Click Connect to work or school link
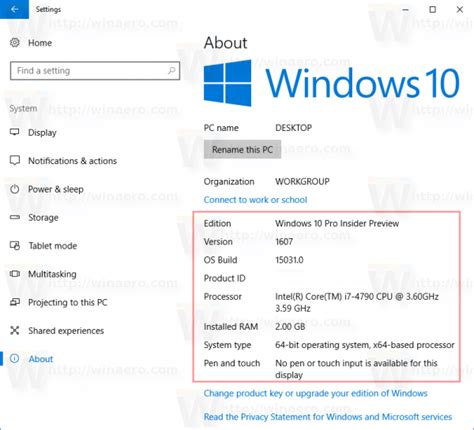Screen dimensions: 474x430 (255, 200)
